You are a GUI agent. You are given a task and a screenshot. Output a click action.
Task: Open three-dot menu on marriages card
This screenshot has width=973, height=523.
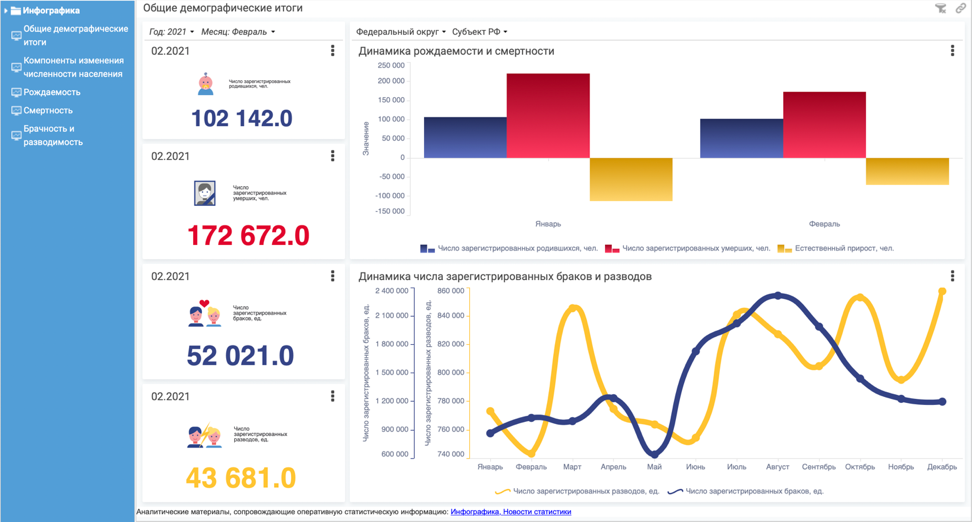[333, 276]
